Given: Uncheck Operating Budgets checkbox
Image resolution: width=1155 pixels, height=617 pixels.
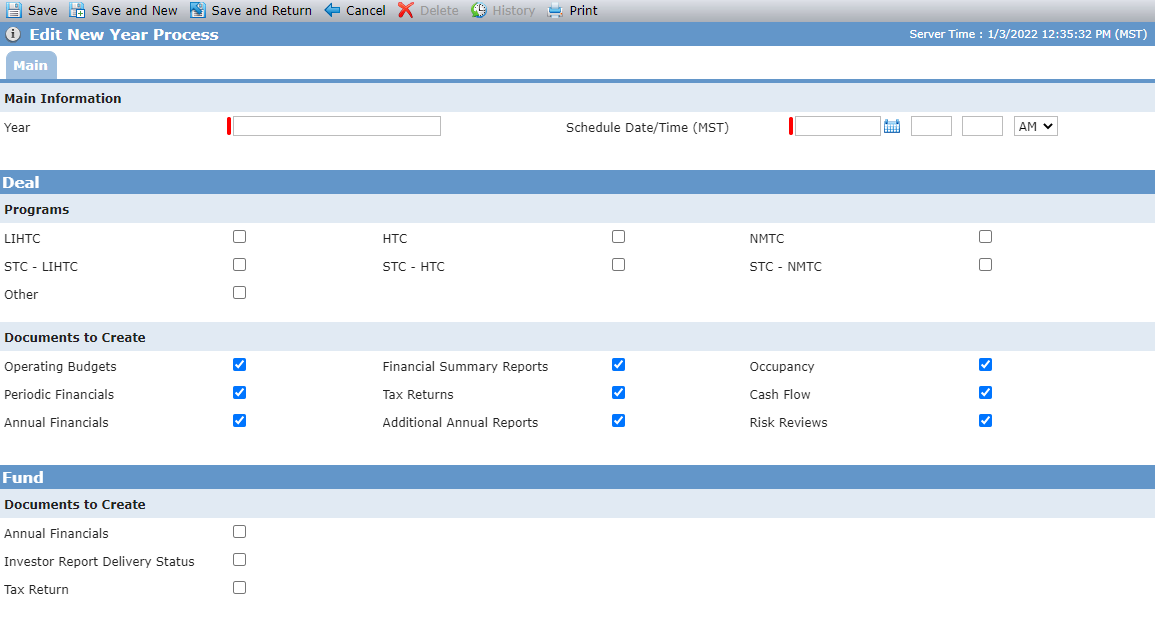Looking at the screenshot, I should point(239,364).
